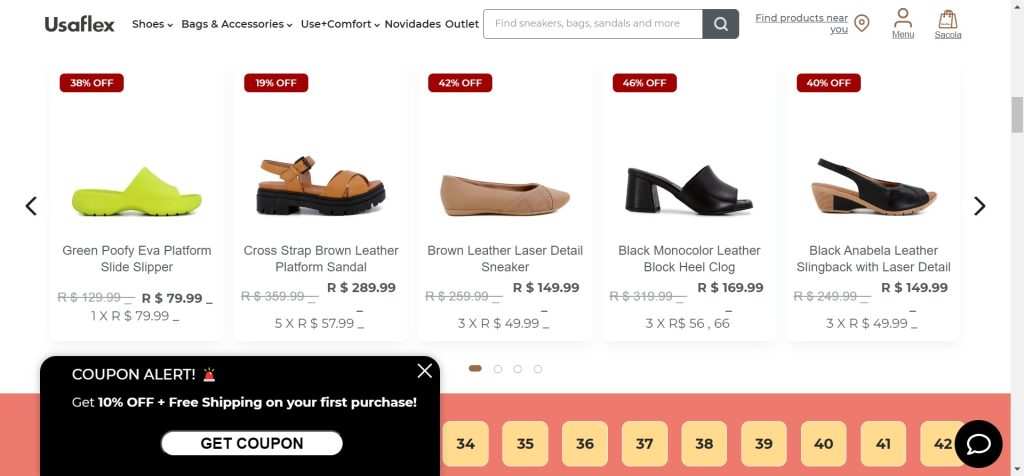Go to previous products with left arrow
1024x476 pixels.
click(x=31, y=206)
